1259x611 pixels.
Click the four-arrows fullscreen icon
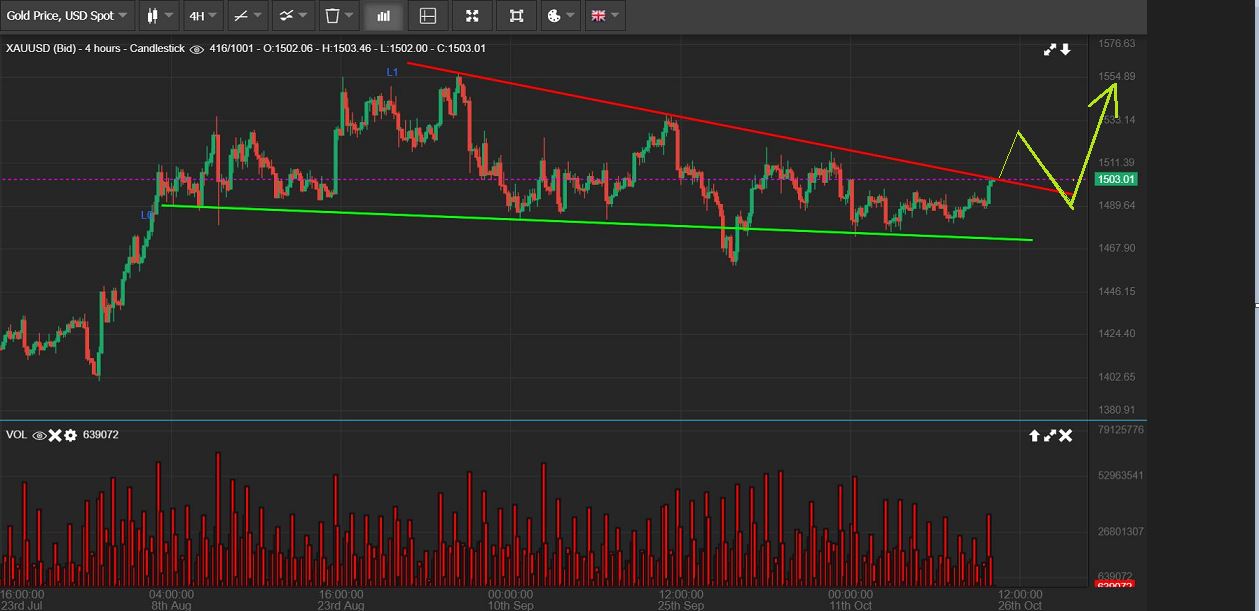point(472,16)
